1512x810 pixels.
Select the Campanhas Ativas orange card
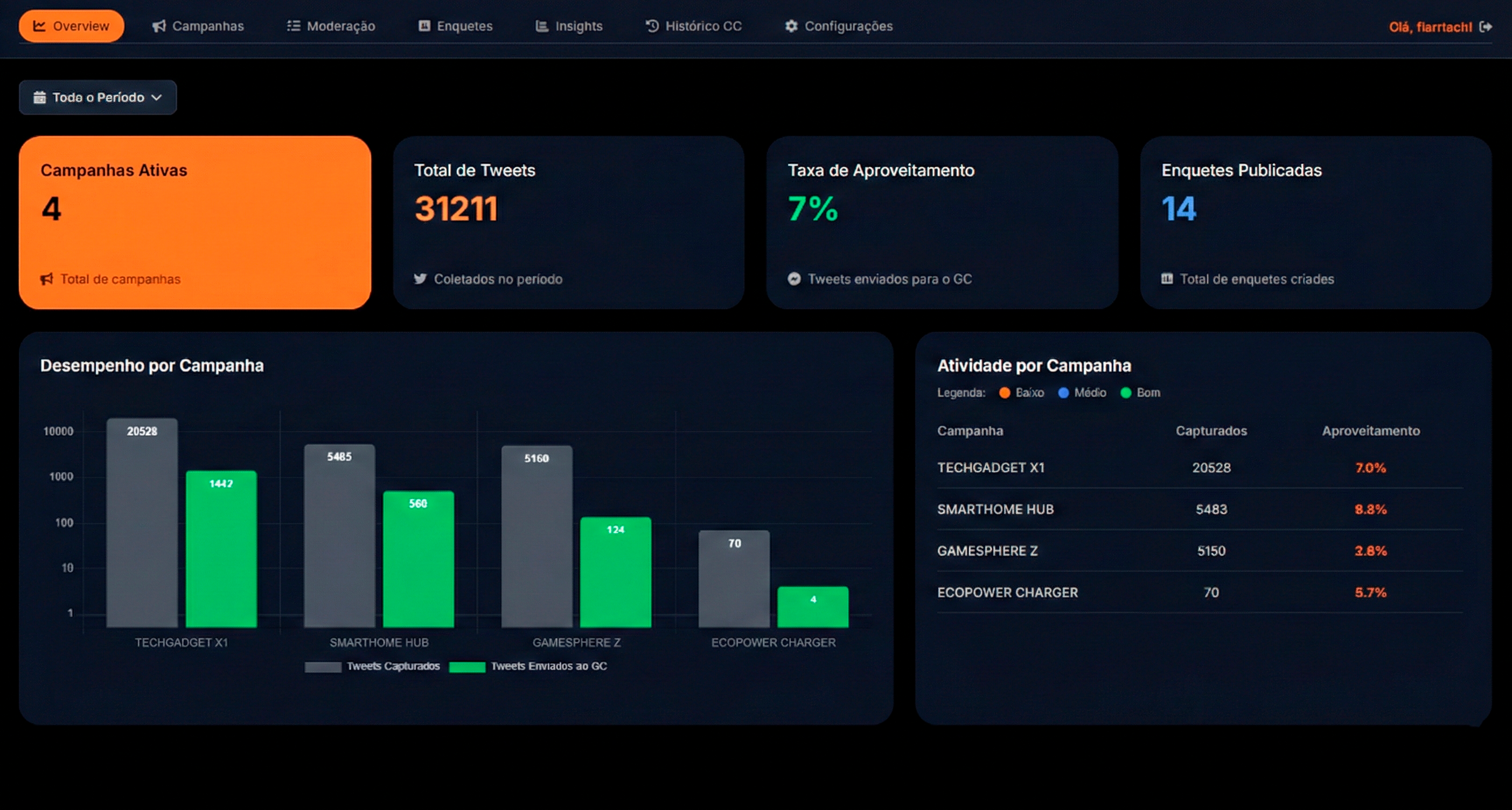[x=194, y=222]
